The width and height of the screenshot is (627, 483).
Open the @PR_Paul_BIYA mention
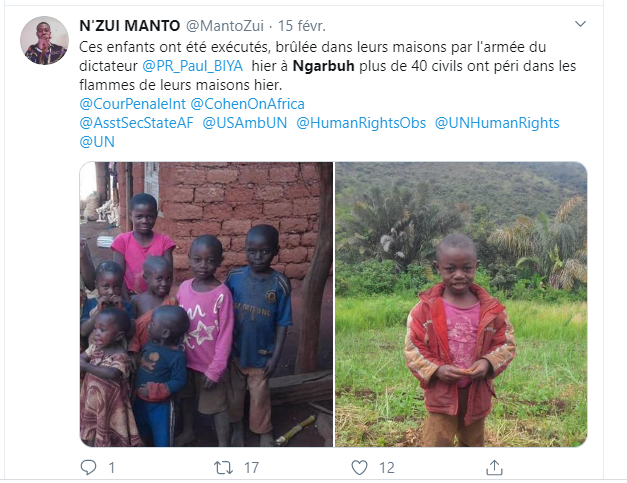[x=193, y=66]
